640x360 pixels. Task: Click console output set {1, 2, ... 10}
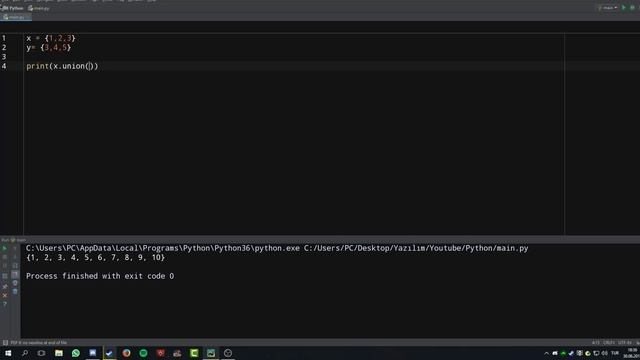tap(96, 258)
